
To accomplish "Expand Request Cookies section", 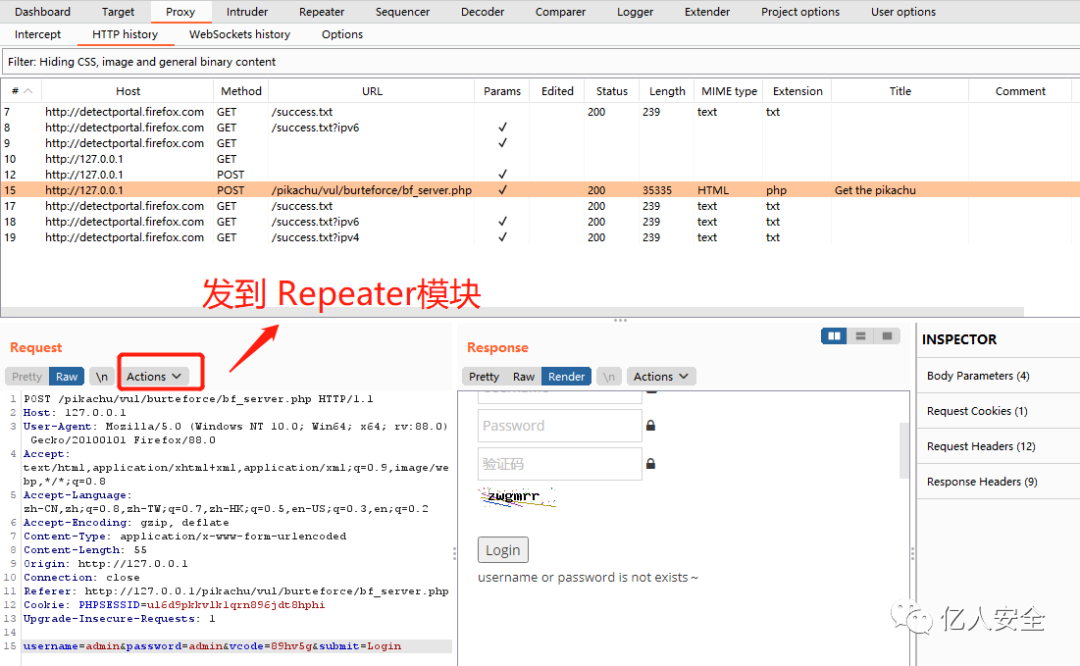I will coord(977,411).
